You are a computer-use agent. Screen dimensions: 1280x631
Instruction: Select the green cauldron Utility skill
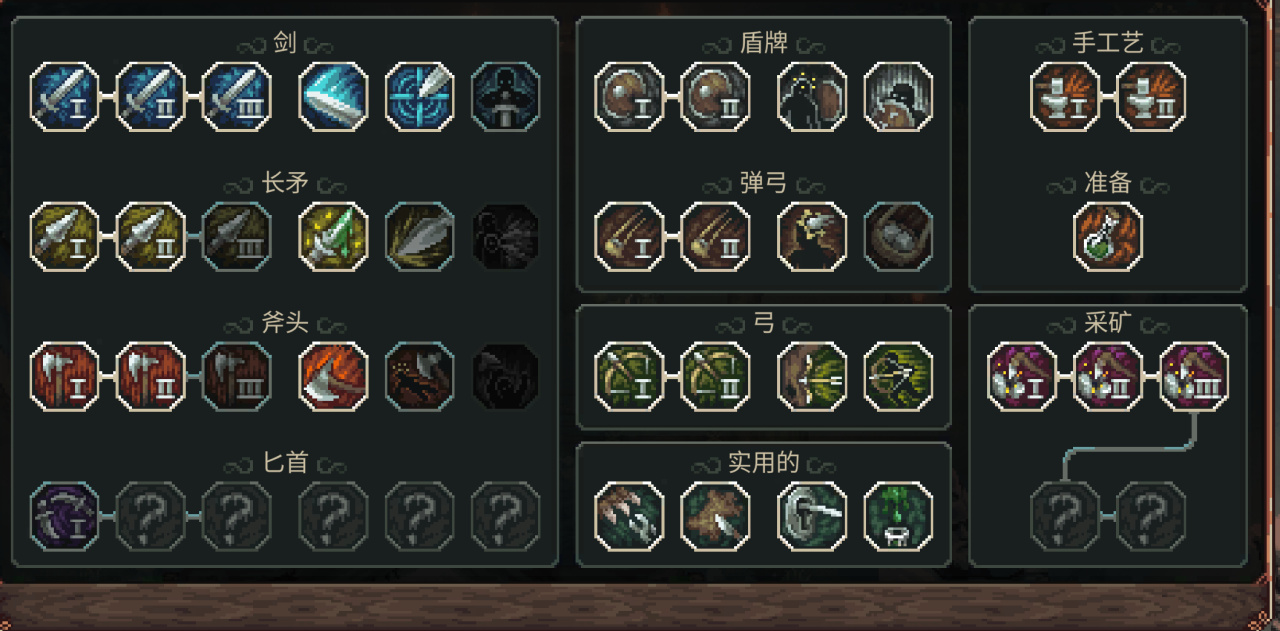click(x=898, y=517)
